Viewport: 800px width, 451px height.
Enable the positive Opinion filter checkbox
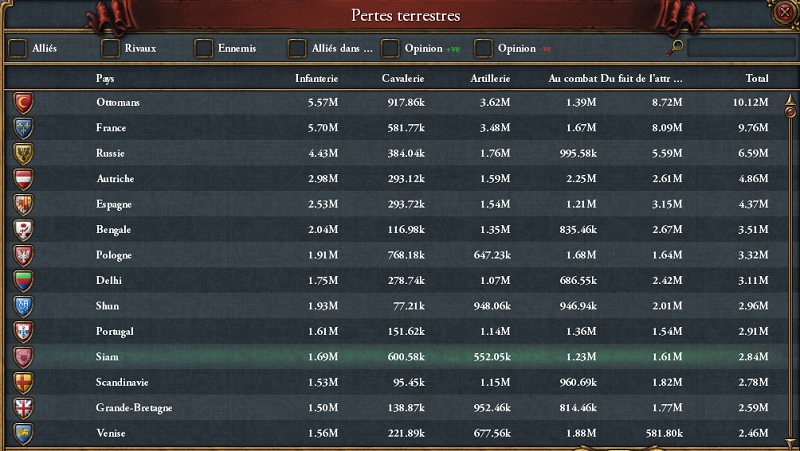[x=390, y=48]
